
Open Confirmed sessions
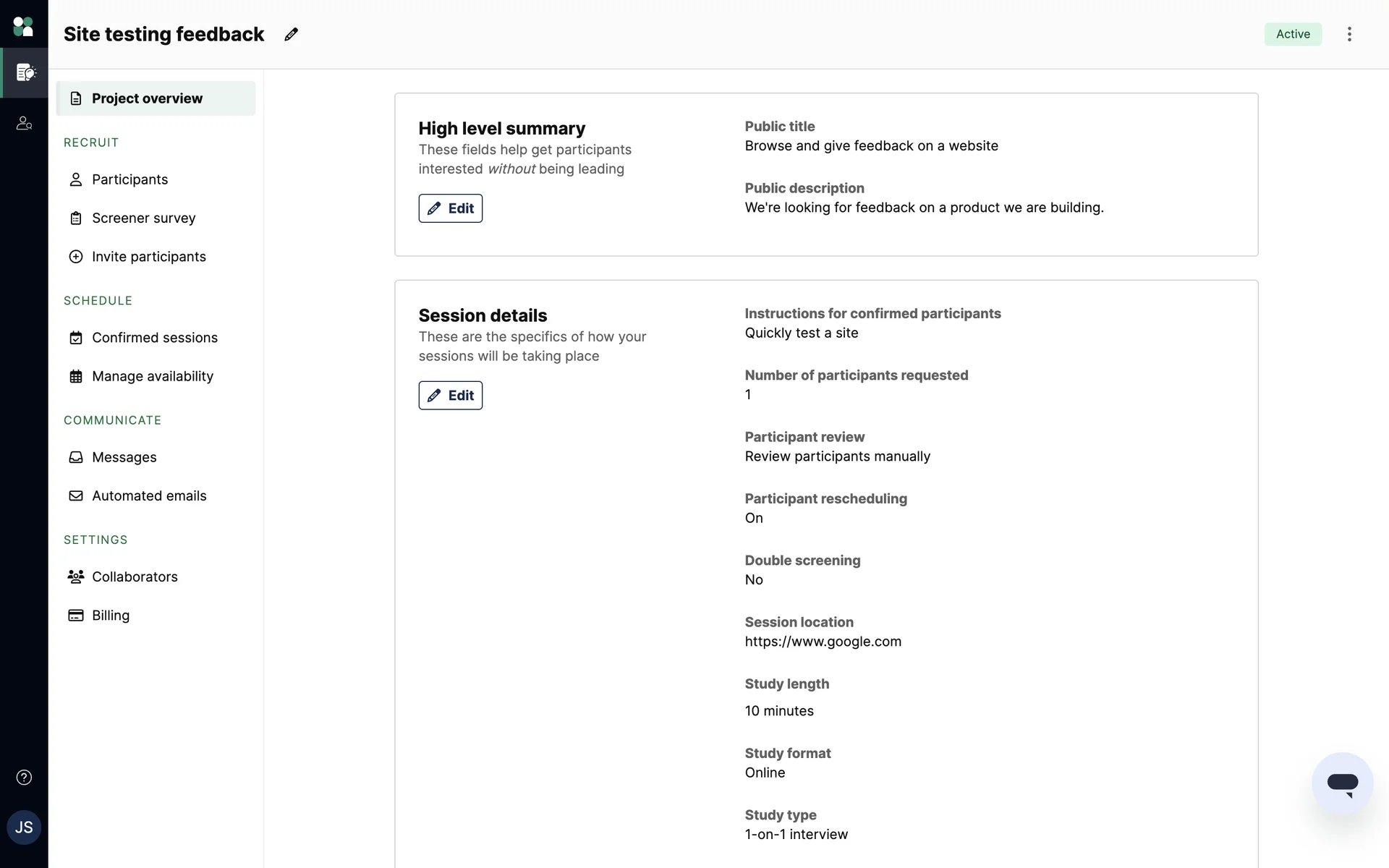154,338
